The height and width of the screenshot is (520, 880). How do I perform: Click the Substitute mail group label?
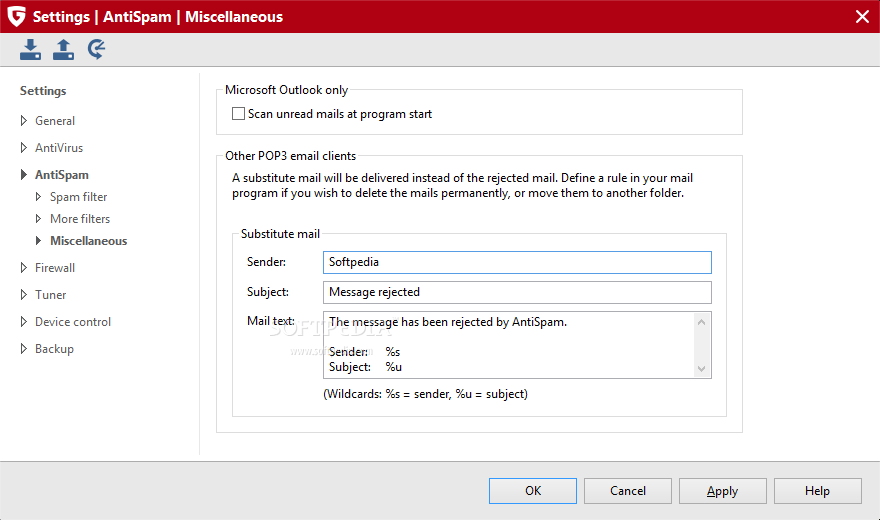click(281, 234)
